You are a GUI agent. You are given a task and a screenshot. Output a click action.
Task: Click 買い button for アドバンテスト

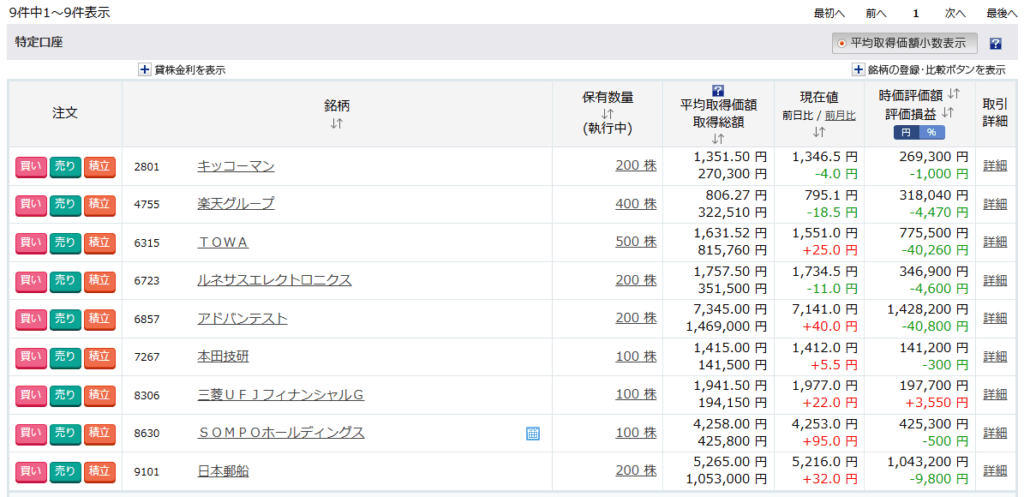point(31,320)
